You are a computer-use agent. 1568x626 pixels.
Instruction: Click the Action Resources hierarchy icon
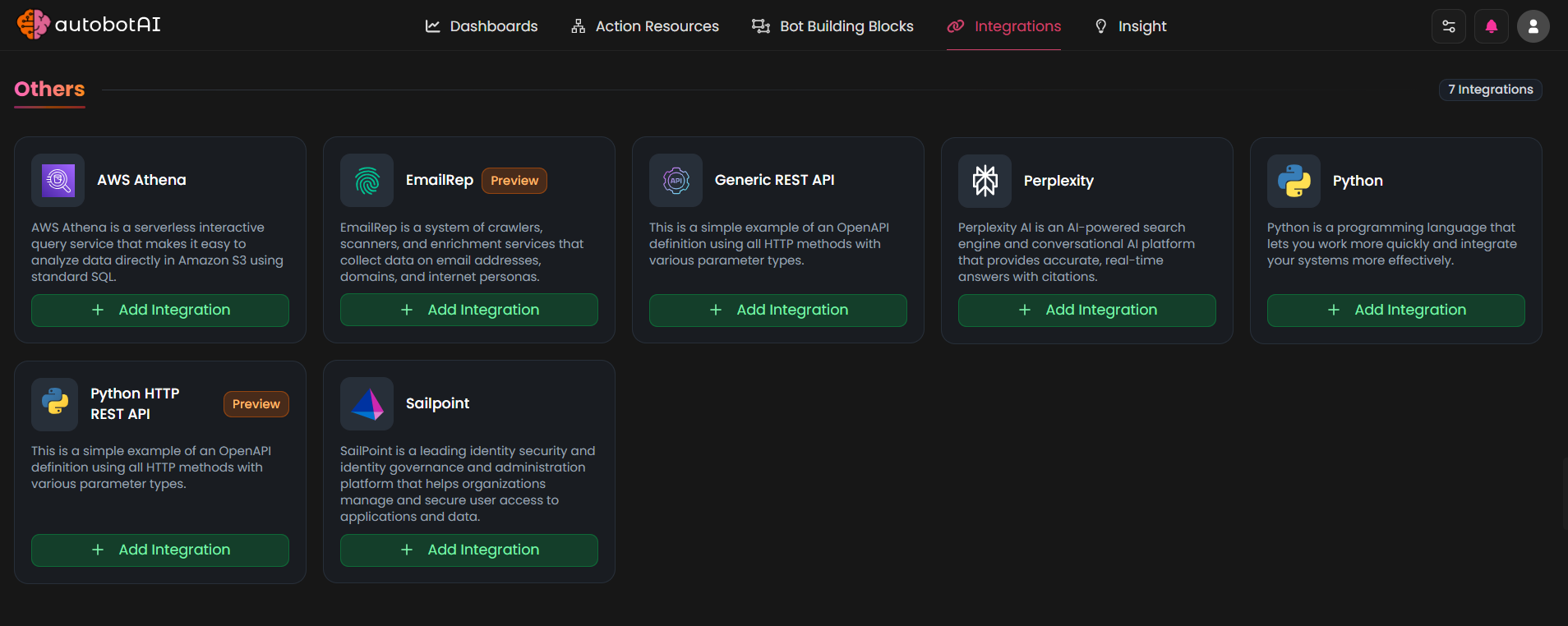tap(579, 26)
